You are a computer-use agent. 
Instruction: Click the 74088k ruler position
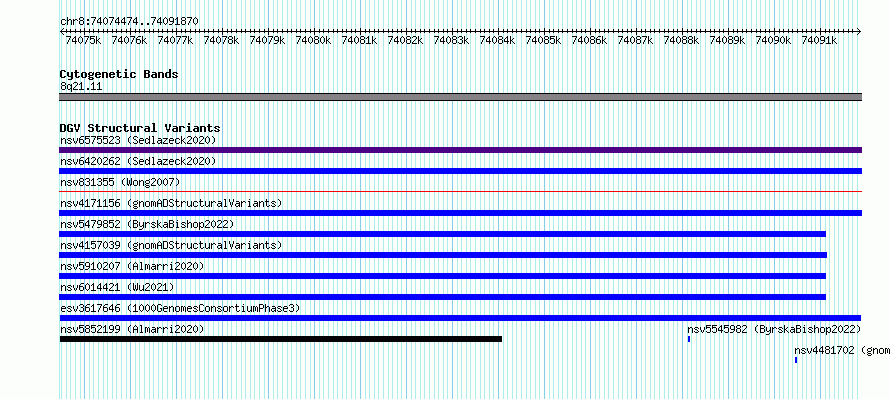tap(681, 40)
